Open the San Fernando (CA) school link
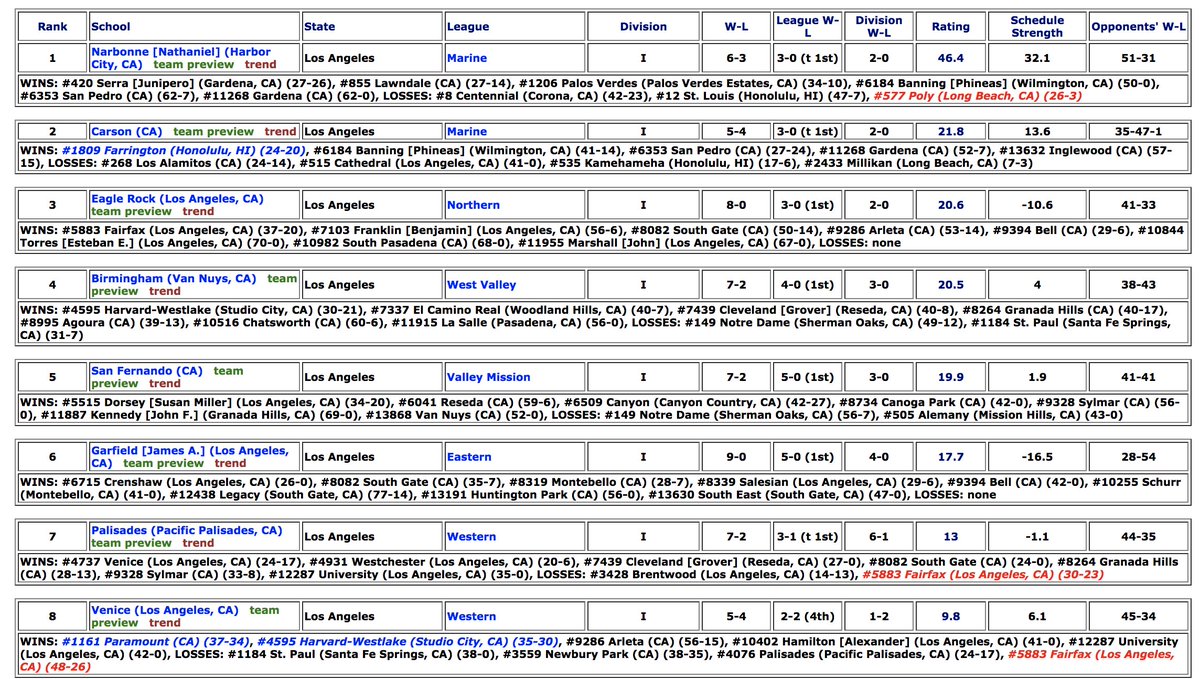1200x679 pixels. click(x=147, y=371)
